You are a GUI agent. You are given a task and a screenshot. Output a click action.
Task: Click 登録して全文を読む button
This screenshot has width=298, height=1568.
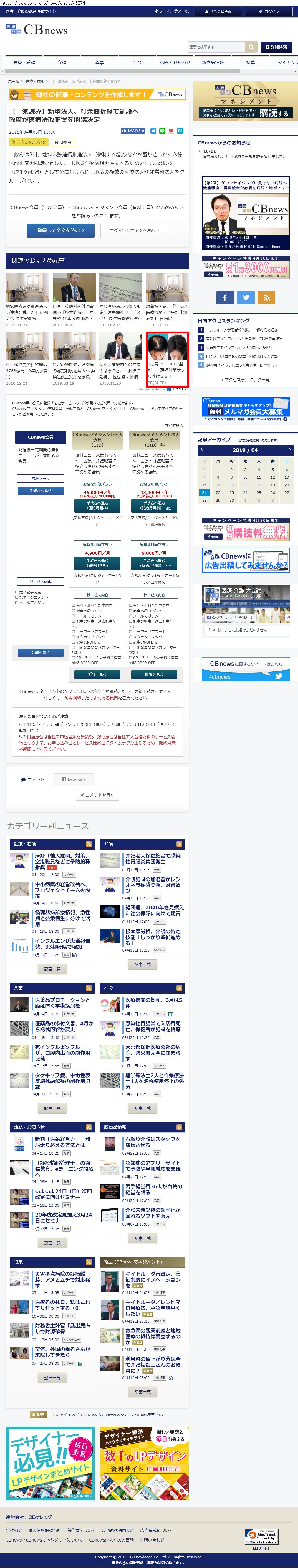pos(60,231)
